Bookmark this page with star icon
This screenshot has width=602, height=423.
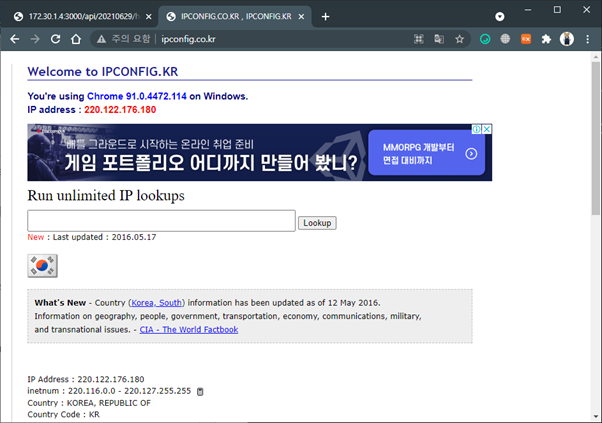[x=460, y=39]
